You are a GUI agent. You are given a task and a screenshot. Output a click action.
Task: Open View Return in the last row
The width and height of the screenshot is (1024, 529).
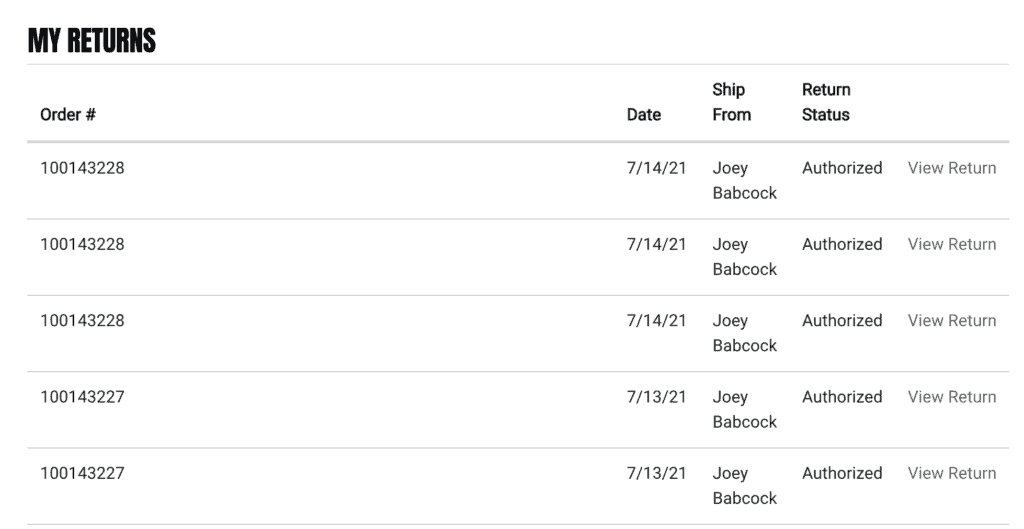(x=951, y=473)
